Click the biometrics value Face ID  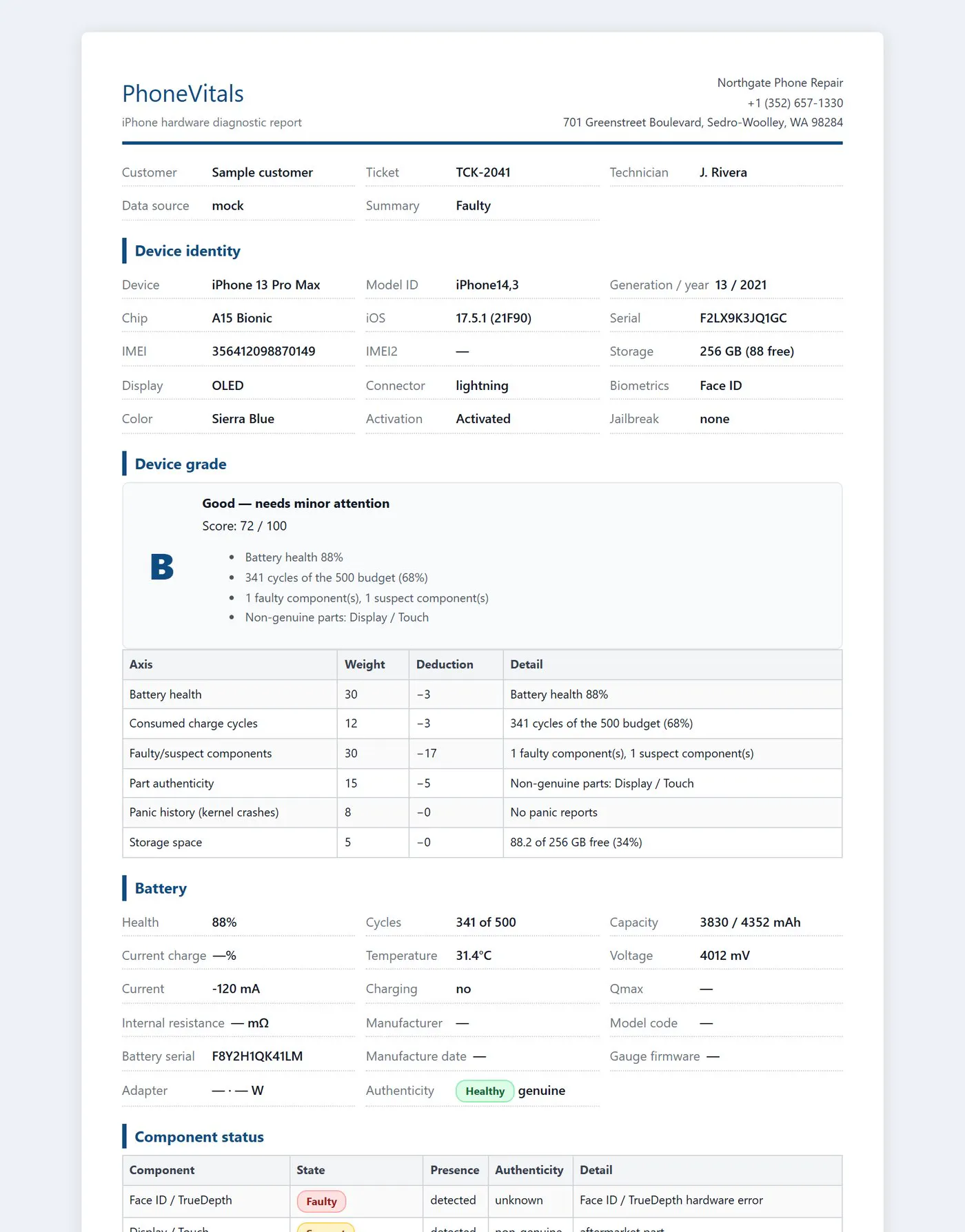point(720,385)
